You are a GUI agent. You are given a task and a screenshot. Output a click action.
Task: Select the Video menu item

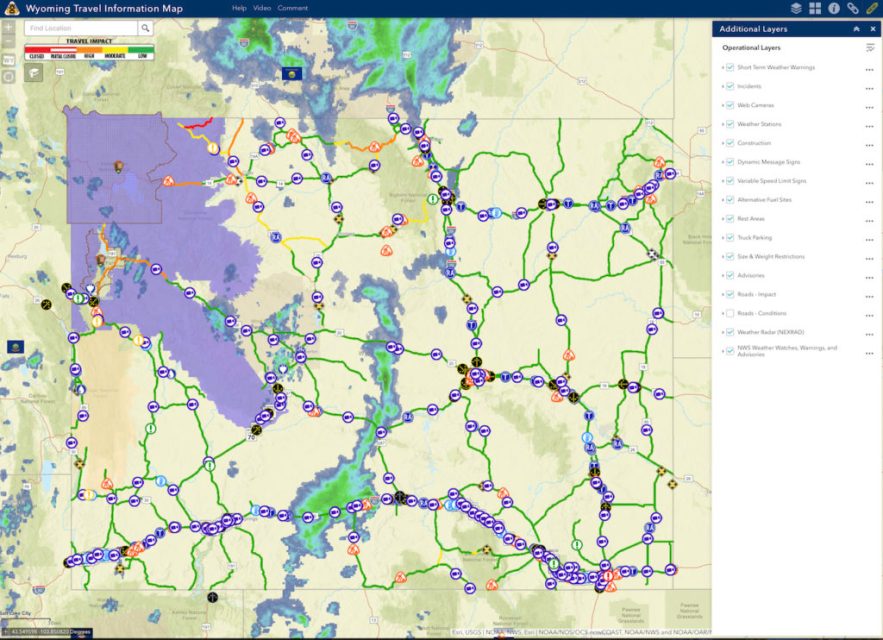click(x=260, y=7)
